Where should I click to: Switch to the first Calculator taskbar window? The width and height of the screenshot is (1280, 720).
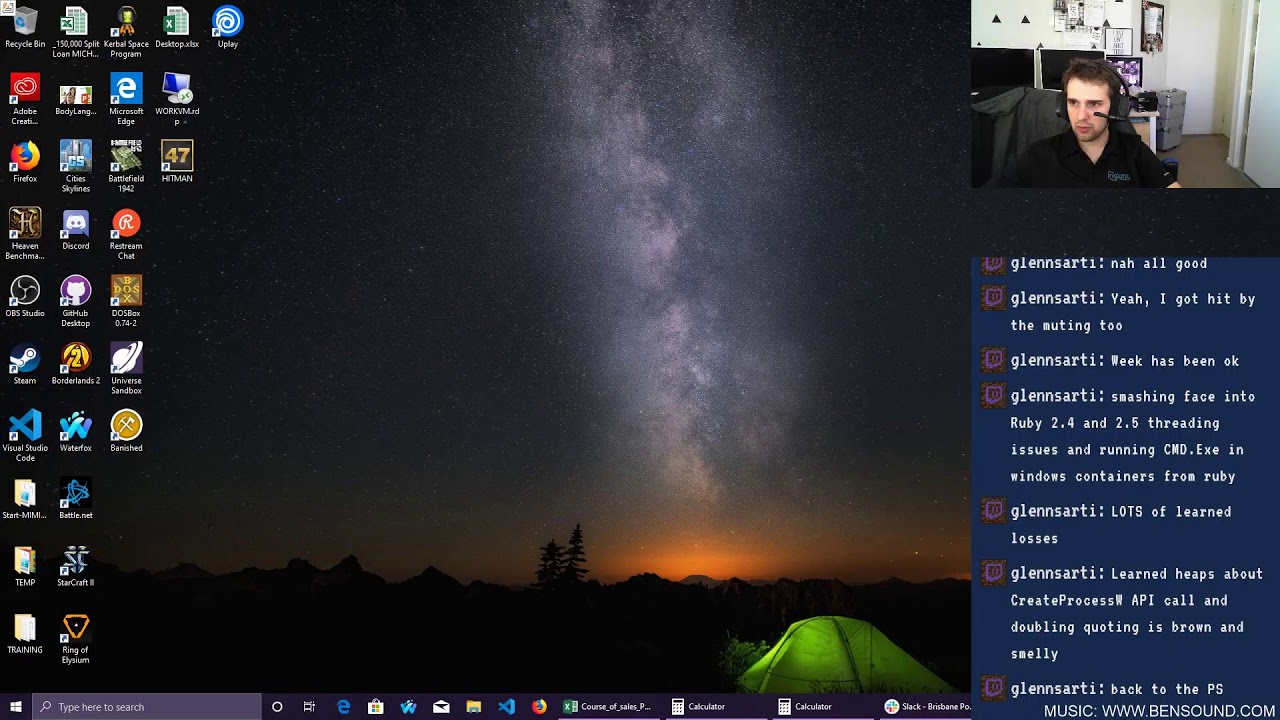click(715, 707)
